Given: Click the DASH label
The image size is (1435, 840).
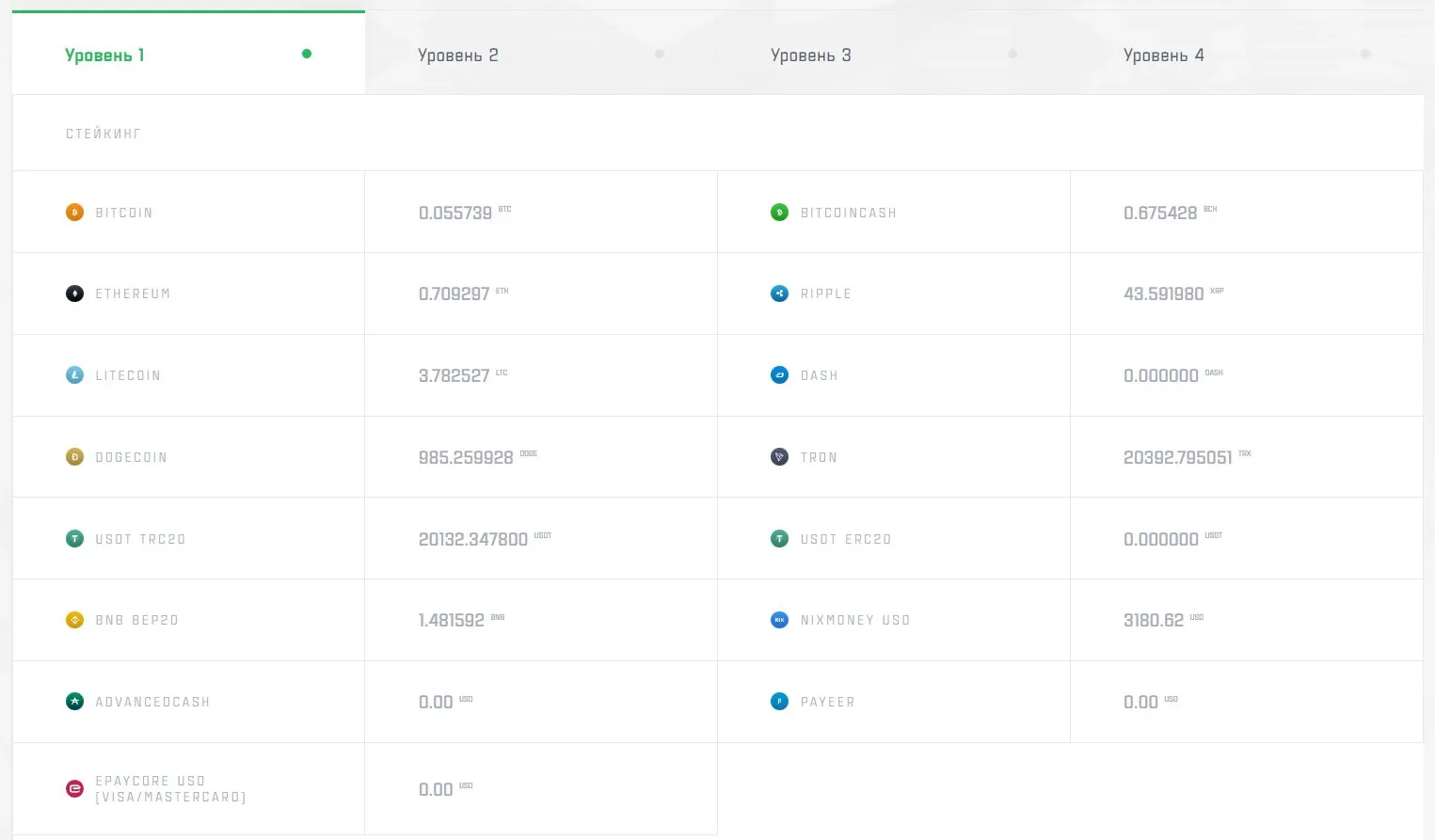Looking at the screenshot, I should click(819, 375).
